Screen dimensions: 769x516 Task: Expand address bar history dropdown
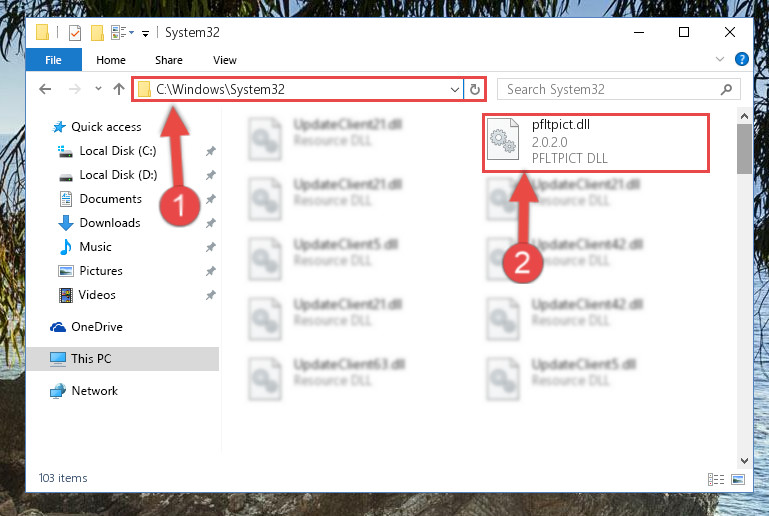tap(455, 90)
